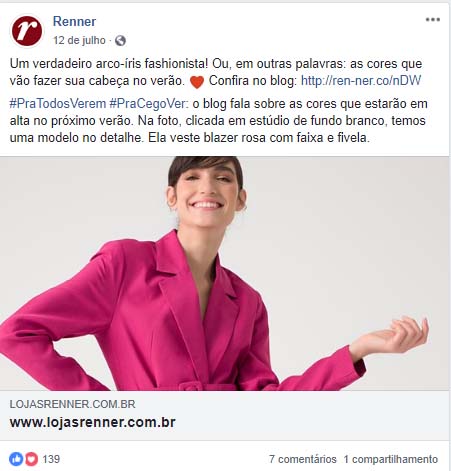Click the heart Love reaction icon
Image resolution: width=451 pixels, height=471 pixels.
point(32,459)
